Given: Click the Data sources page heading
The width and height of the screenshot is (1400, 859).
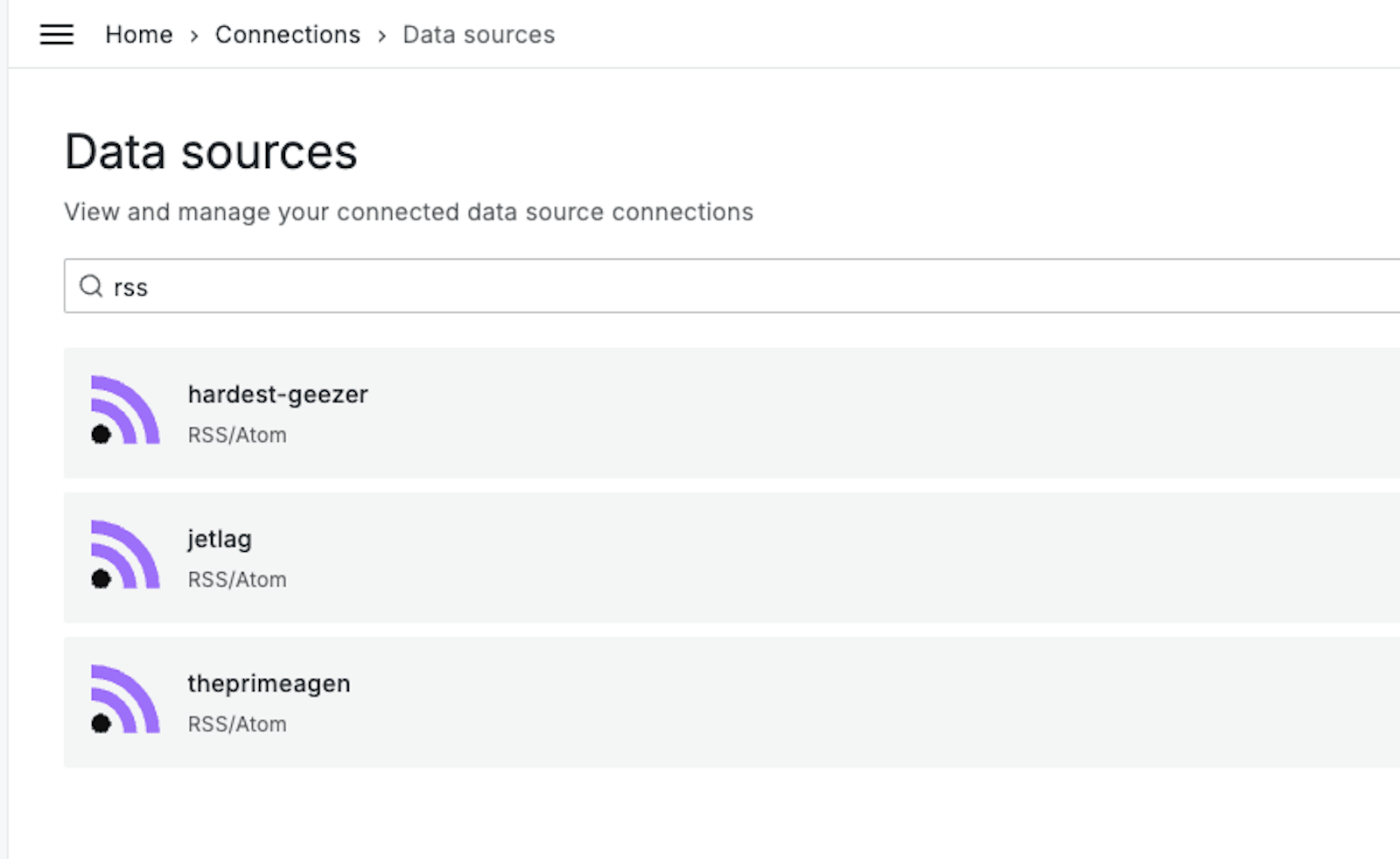Looking at the screenshot, I should point(211,152).
